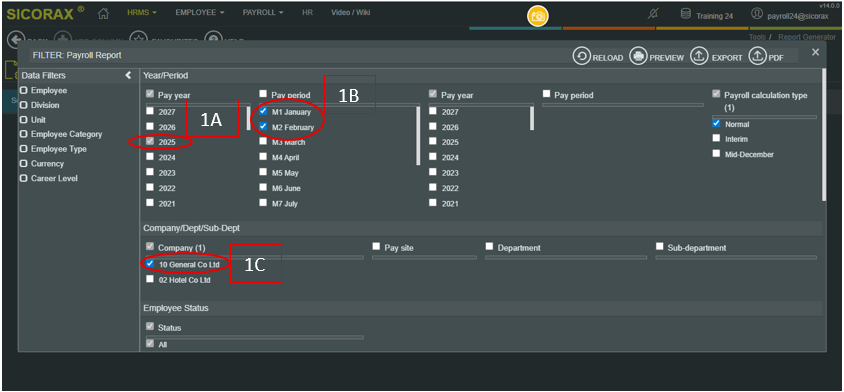Image resolution: width=844 pixels, height=392 pixels.
Task: Check the Mid-December payroll calculation type
Action: (716, 153)
